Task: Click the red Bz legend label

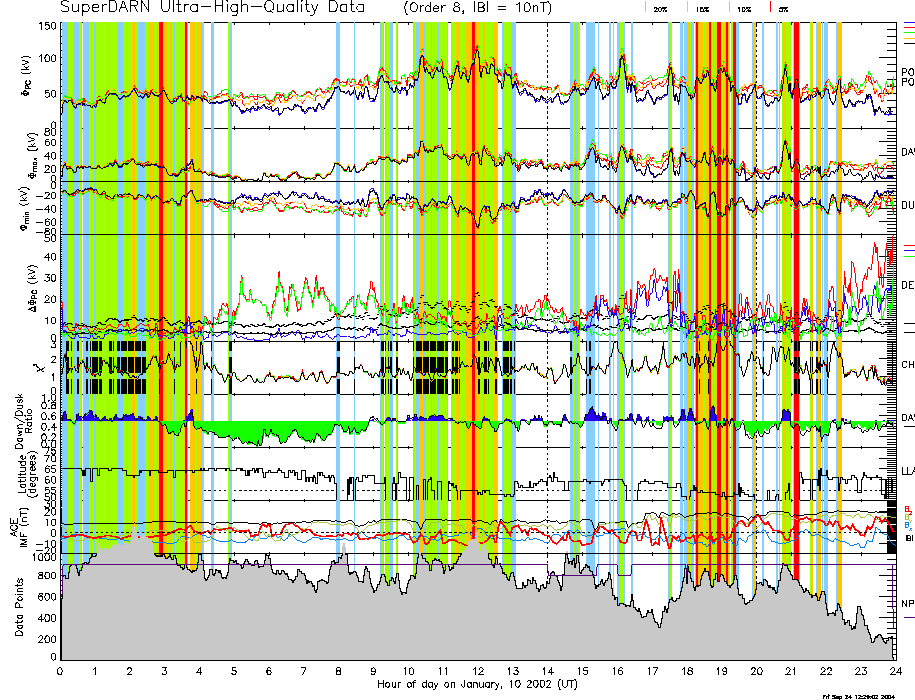Action: click(907, 508)
